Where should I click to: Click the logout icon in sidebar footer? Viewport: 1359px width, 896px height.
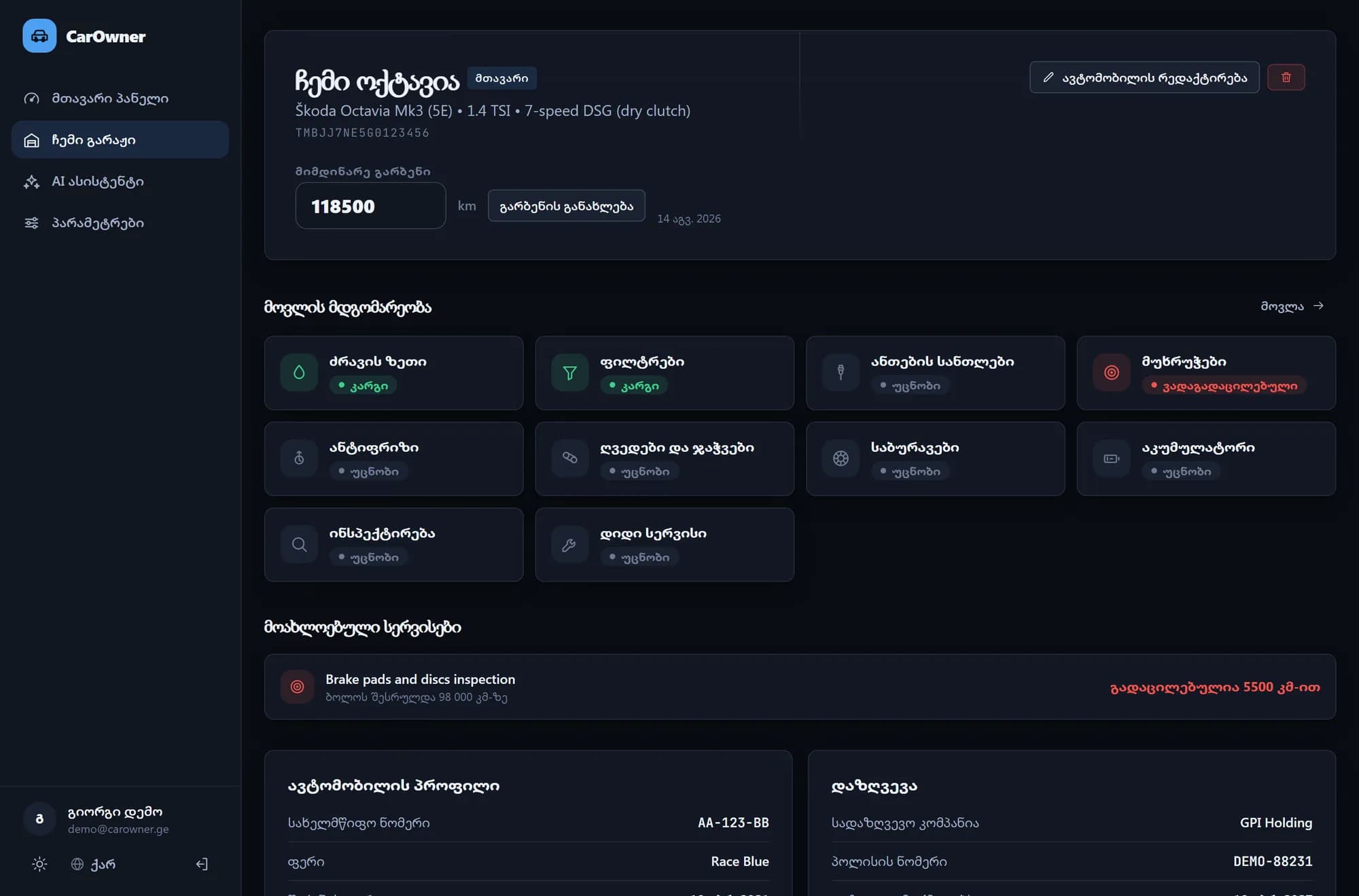pyautogui.click(x=202, y=864)
